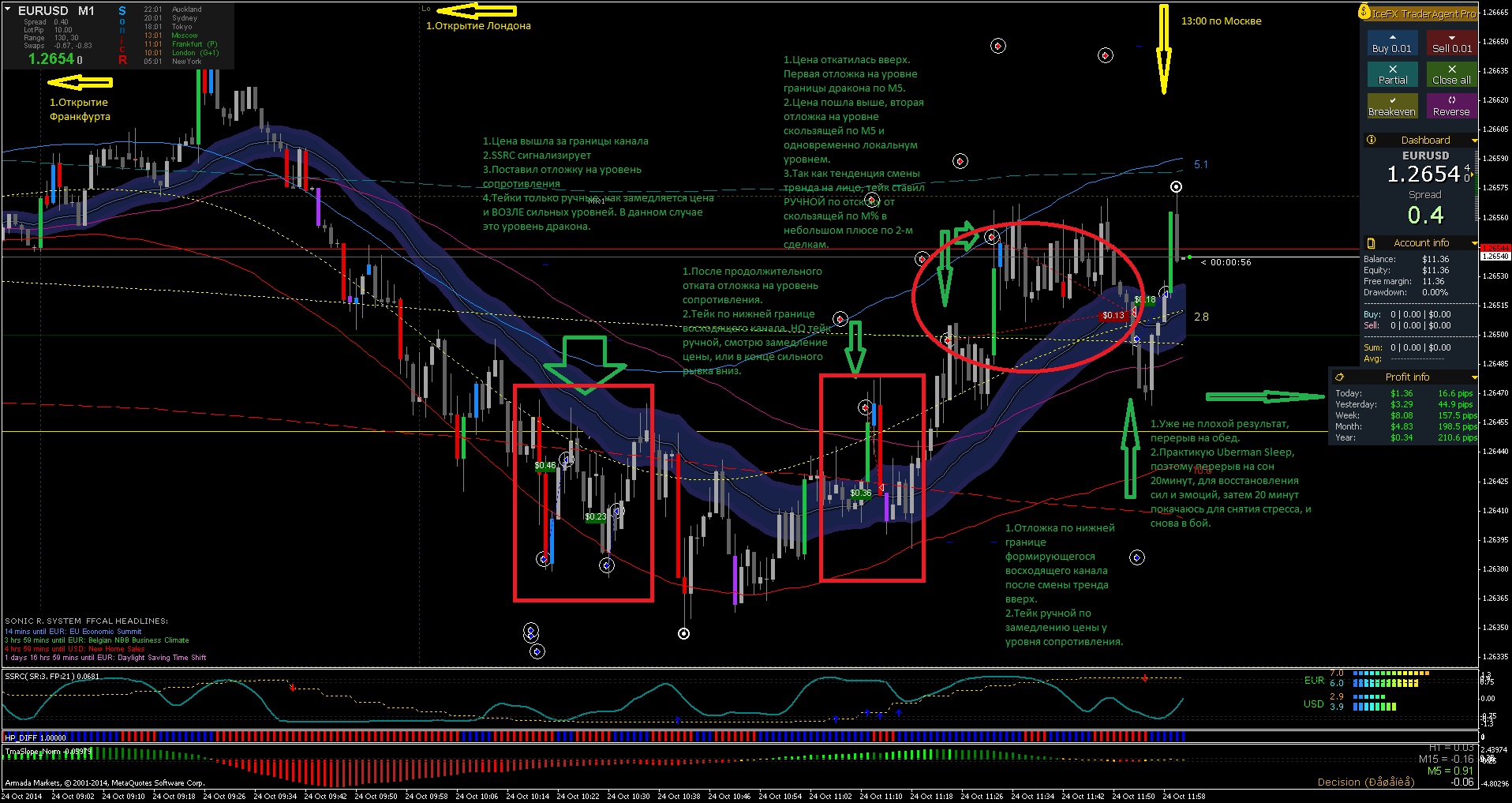Click the $0.46 trade profit label

(545, 466)
